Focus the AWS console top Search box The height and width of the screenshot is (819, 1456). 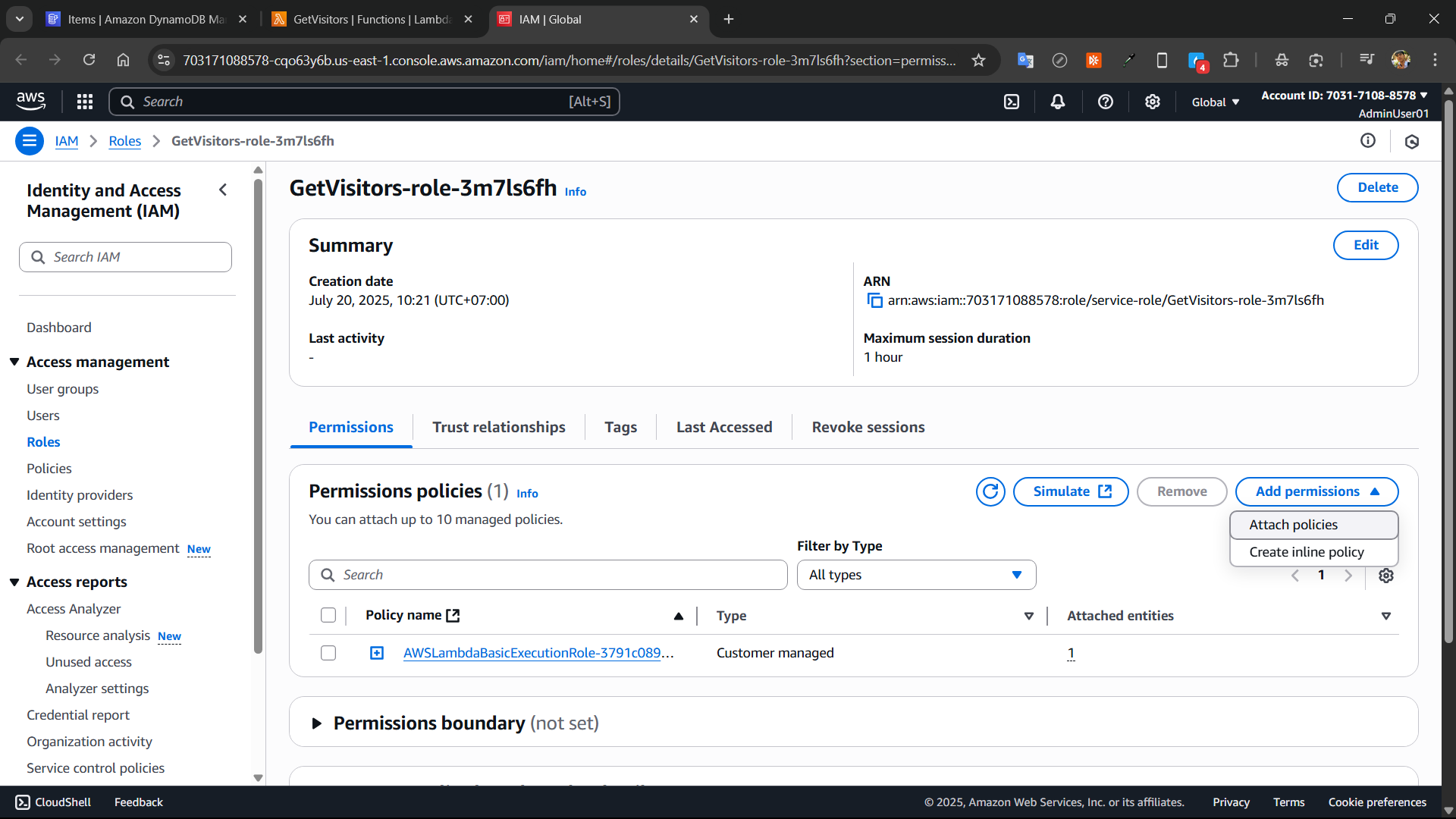pyautogui.click(x=364, y=102)
